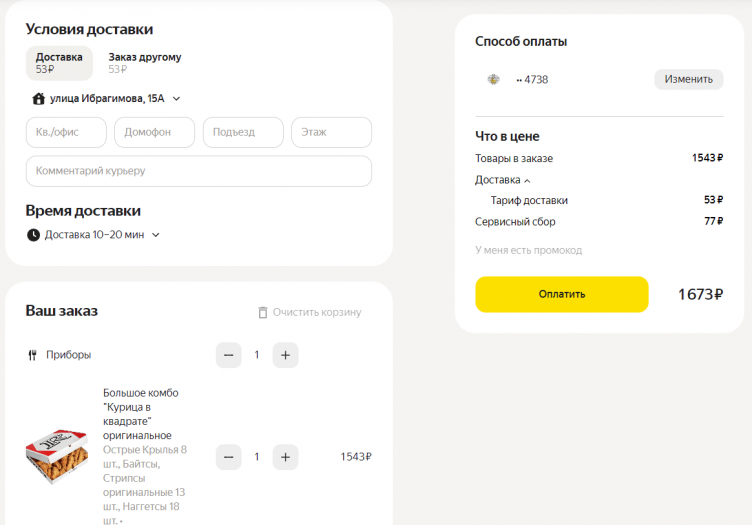
Task: Click the home address icon
Action: pyautogui.click(x=39, y=99)
